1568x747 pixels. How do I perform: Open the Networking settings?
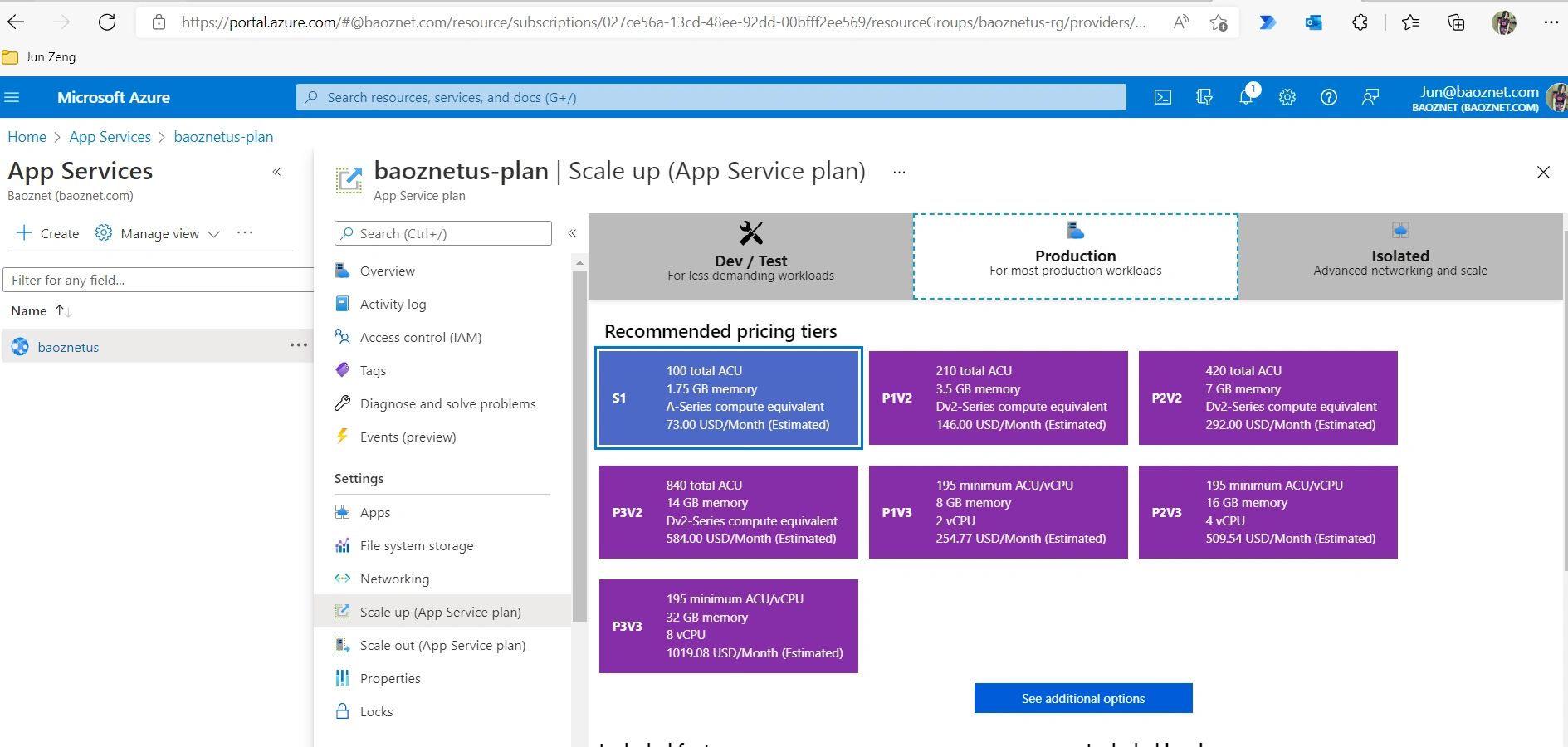(393, 579)
